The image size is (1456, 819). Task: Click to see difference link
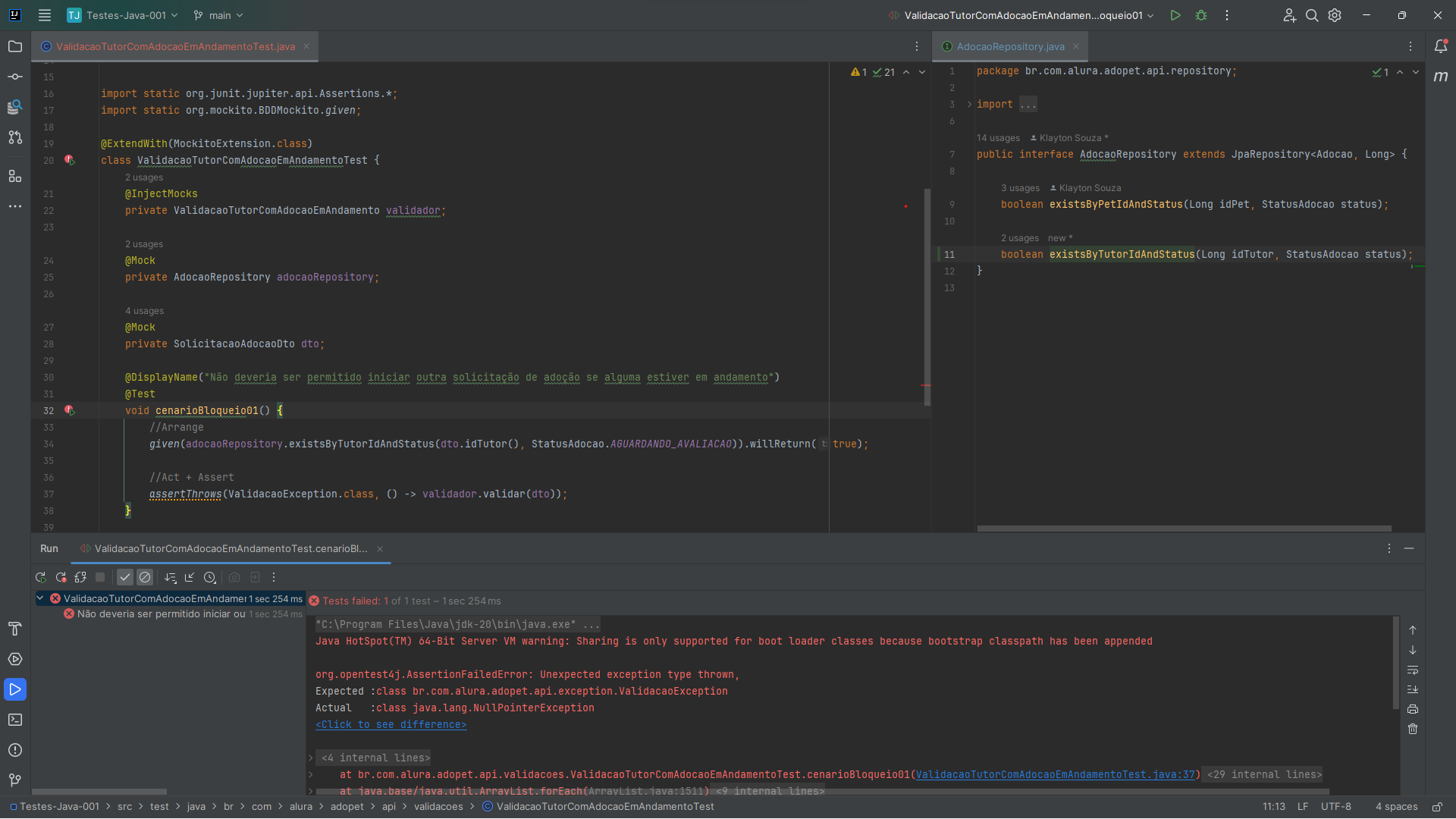coord(391,725)
